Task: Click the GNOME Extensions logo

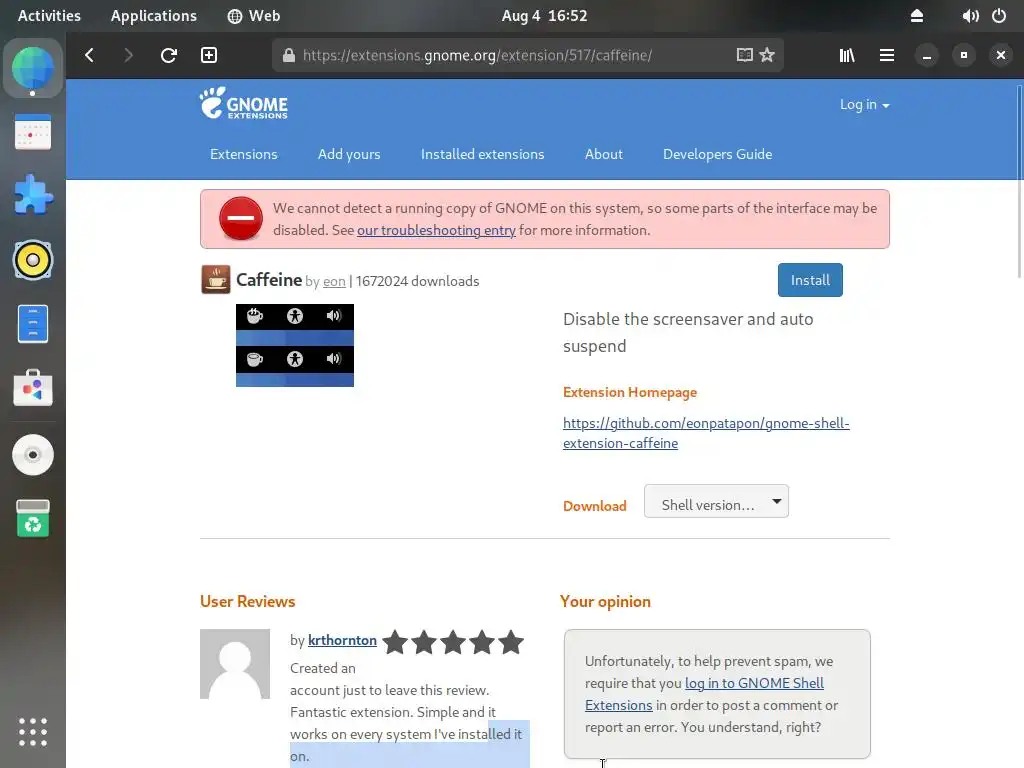Action: [x=244, y=103]
